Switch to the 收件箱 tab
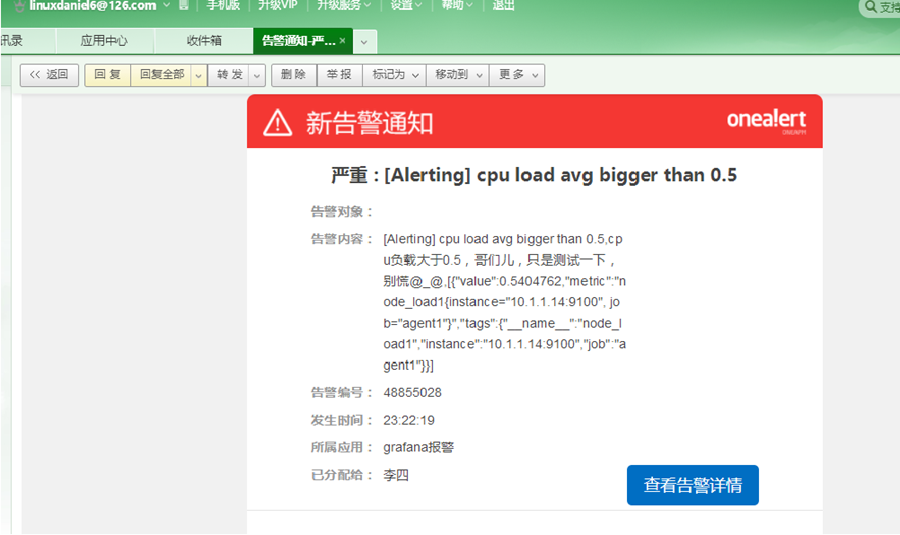This screenshot has width=900, height=535. [x=204, y=41]
